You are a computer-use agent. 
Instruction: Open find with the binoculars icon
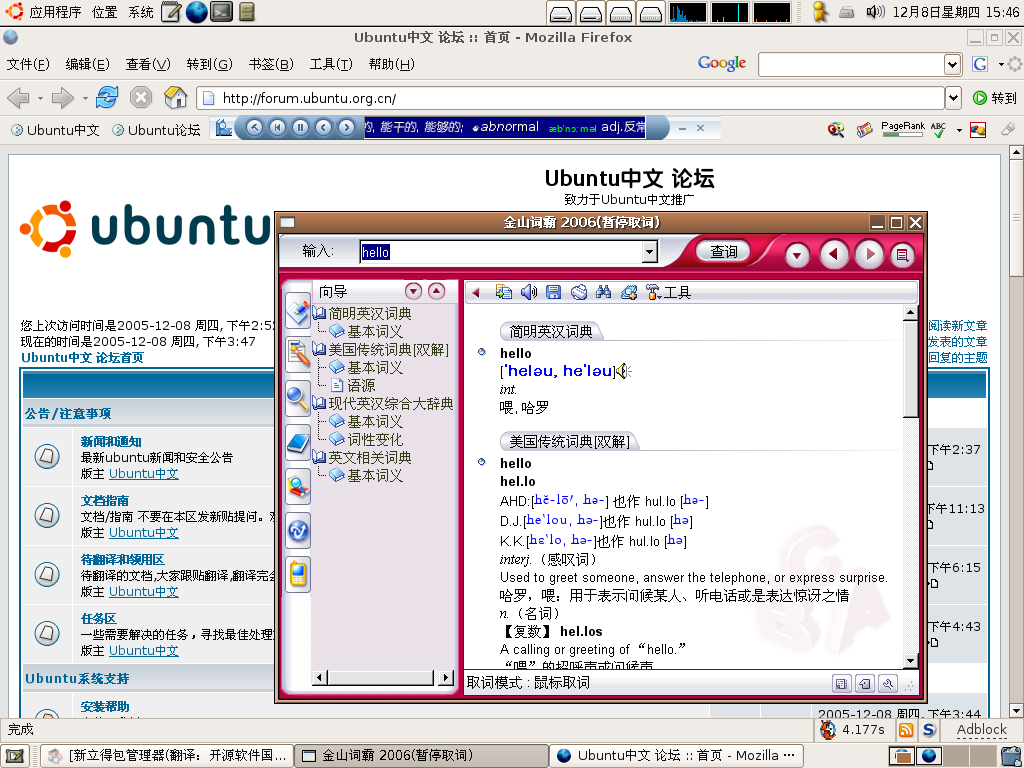click(603, 292)
